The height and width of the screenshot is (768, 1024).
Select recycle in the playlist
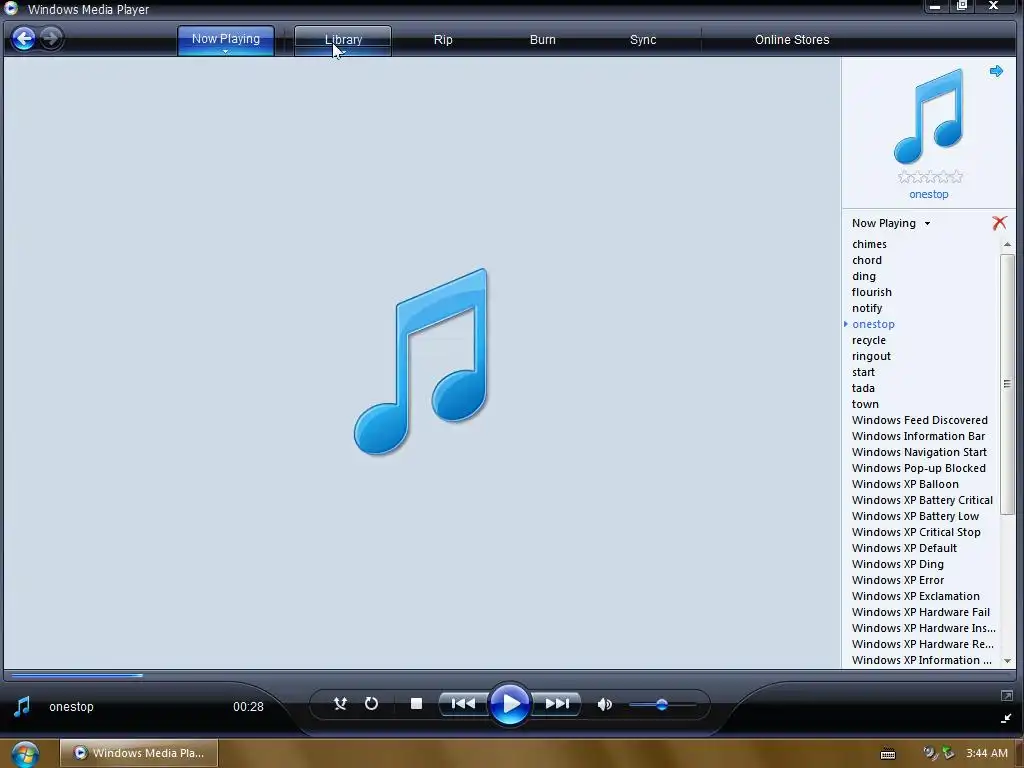click(x=869, y=340)
